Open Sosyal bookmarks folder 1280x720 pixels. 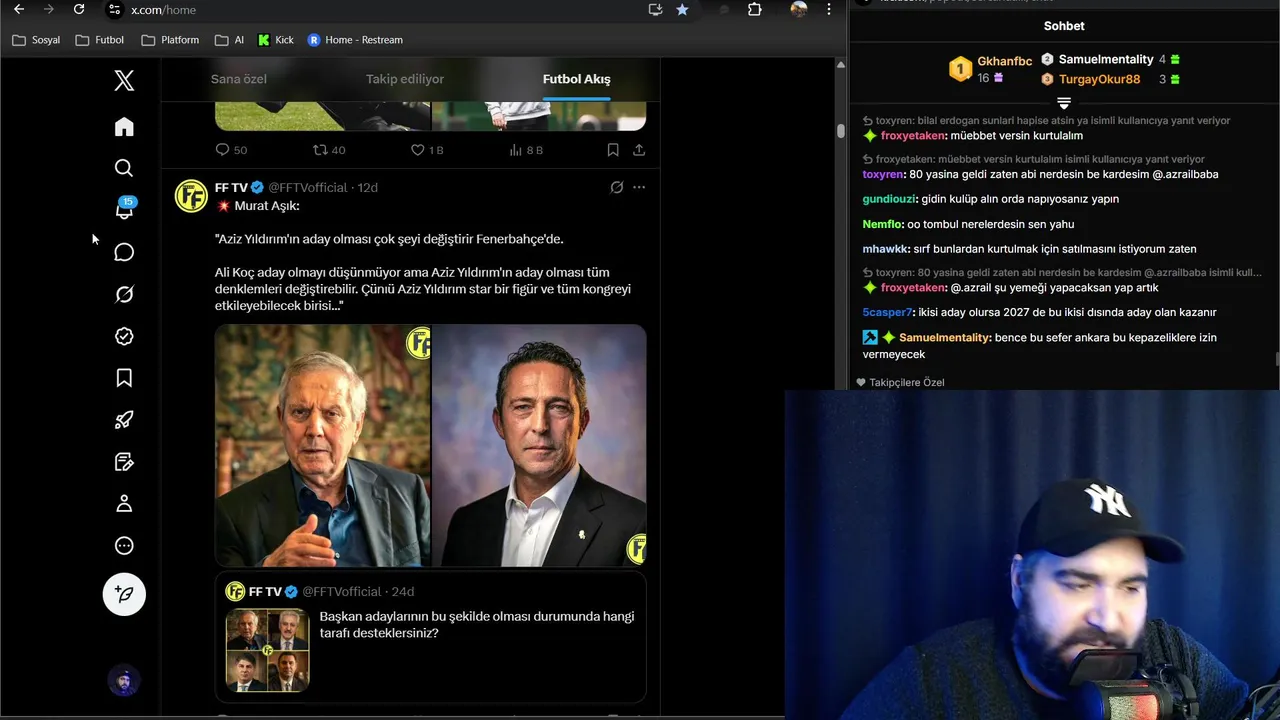36,40
